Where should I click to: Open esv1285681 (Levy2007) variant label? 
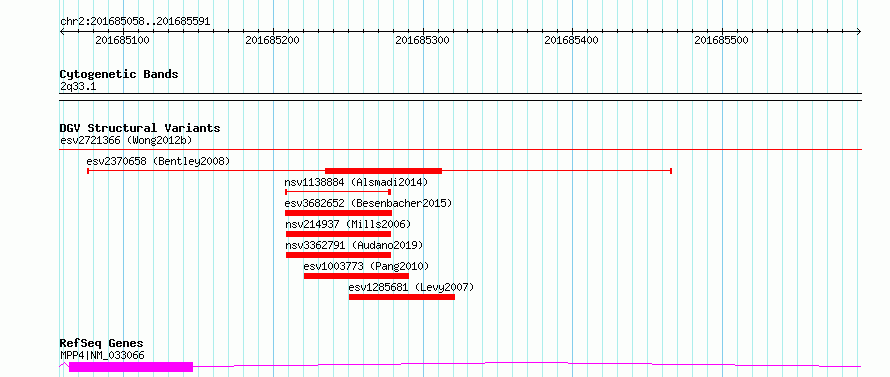(x=411, y=287)
